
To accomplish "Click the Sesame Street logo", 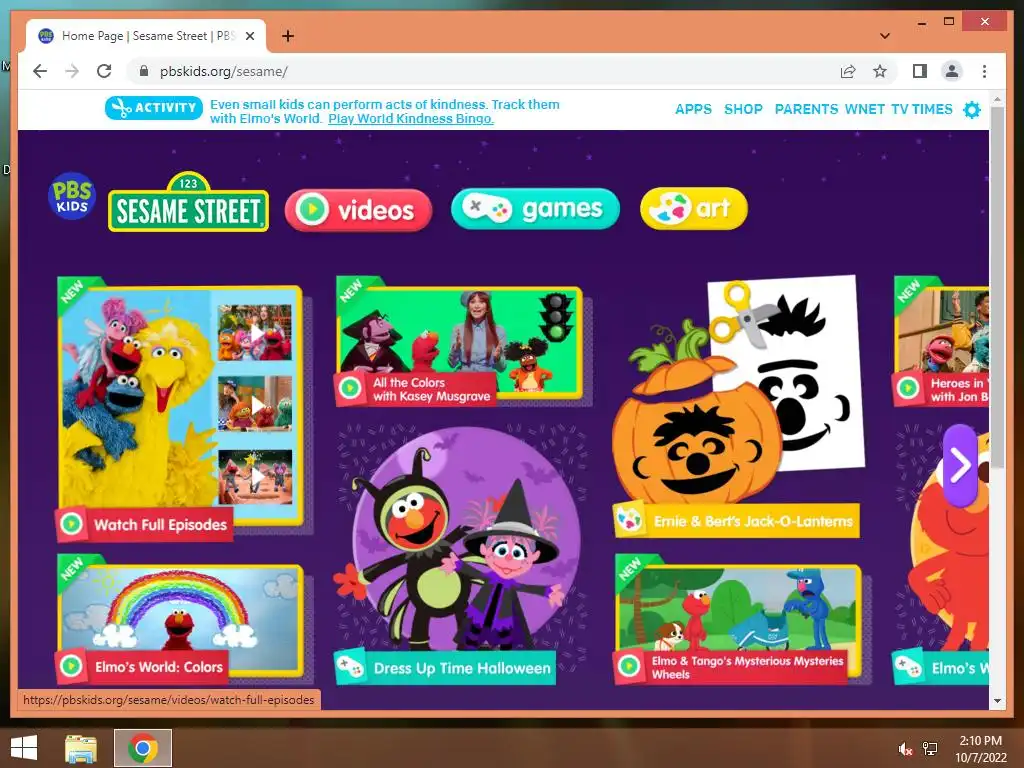I will click(x=188, y=202).
